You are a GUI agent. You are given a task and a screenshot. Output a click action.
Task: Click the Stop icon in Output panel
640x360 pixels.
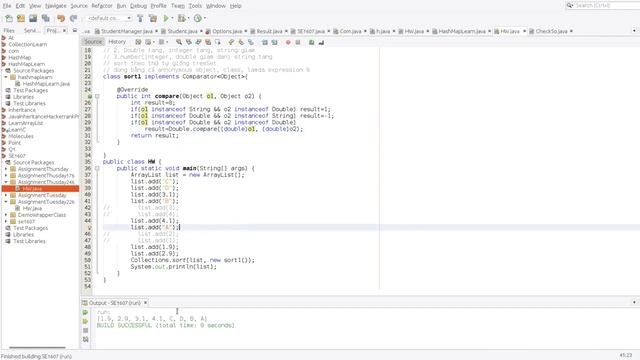(x=85, y=331)
